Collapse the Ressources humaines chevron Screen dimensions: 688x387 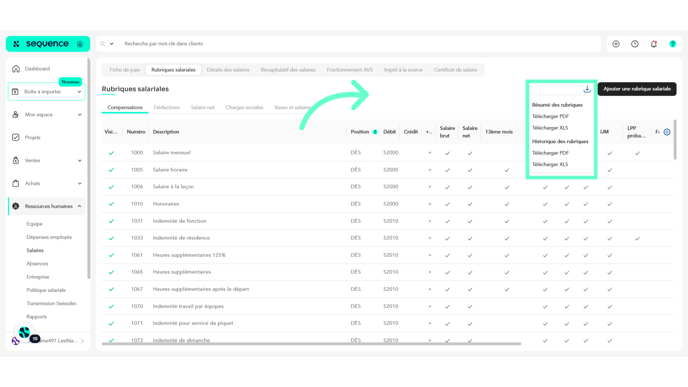(79, 206)
